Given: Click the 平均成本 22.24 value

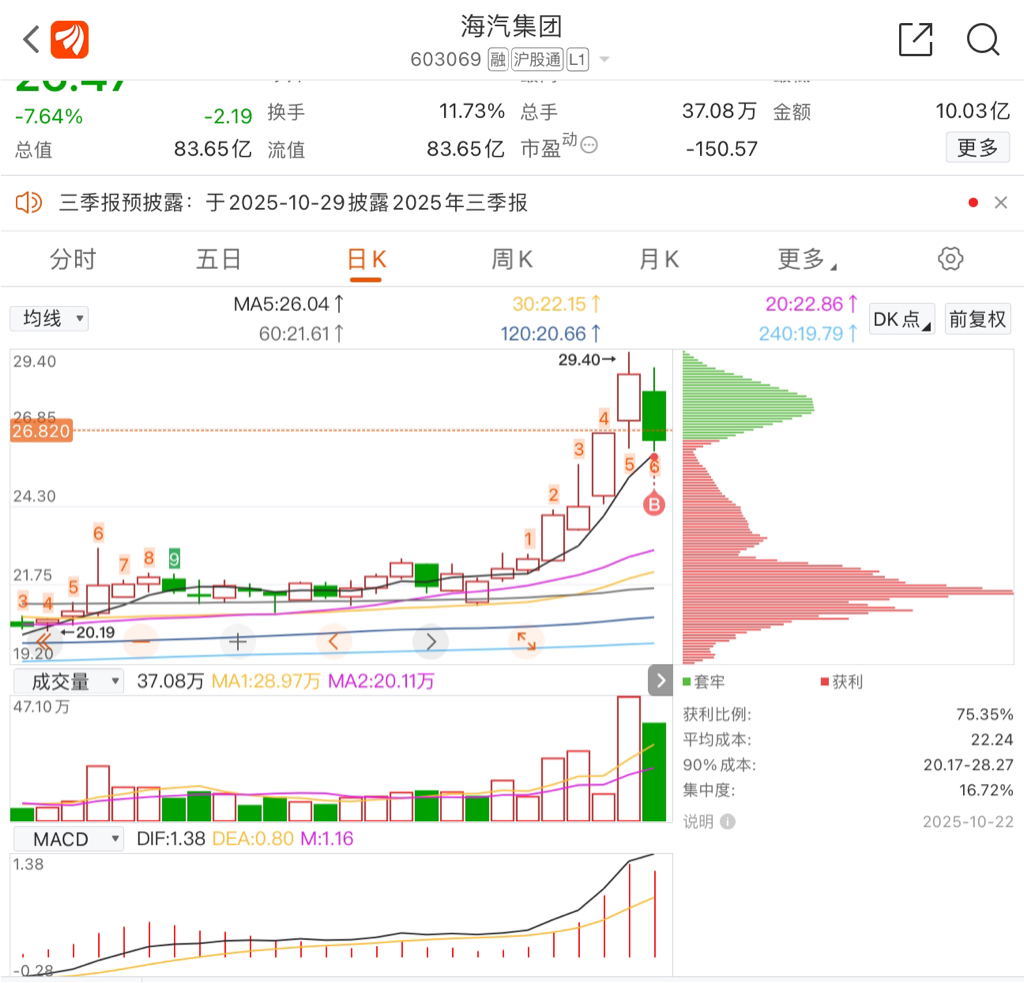Looking at the screenshot, I should 992,740.
